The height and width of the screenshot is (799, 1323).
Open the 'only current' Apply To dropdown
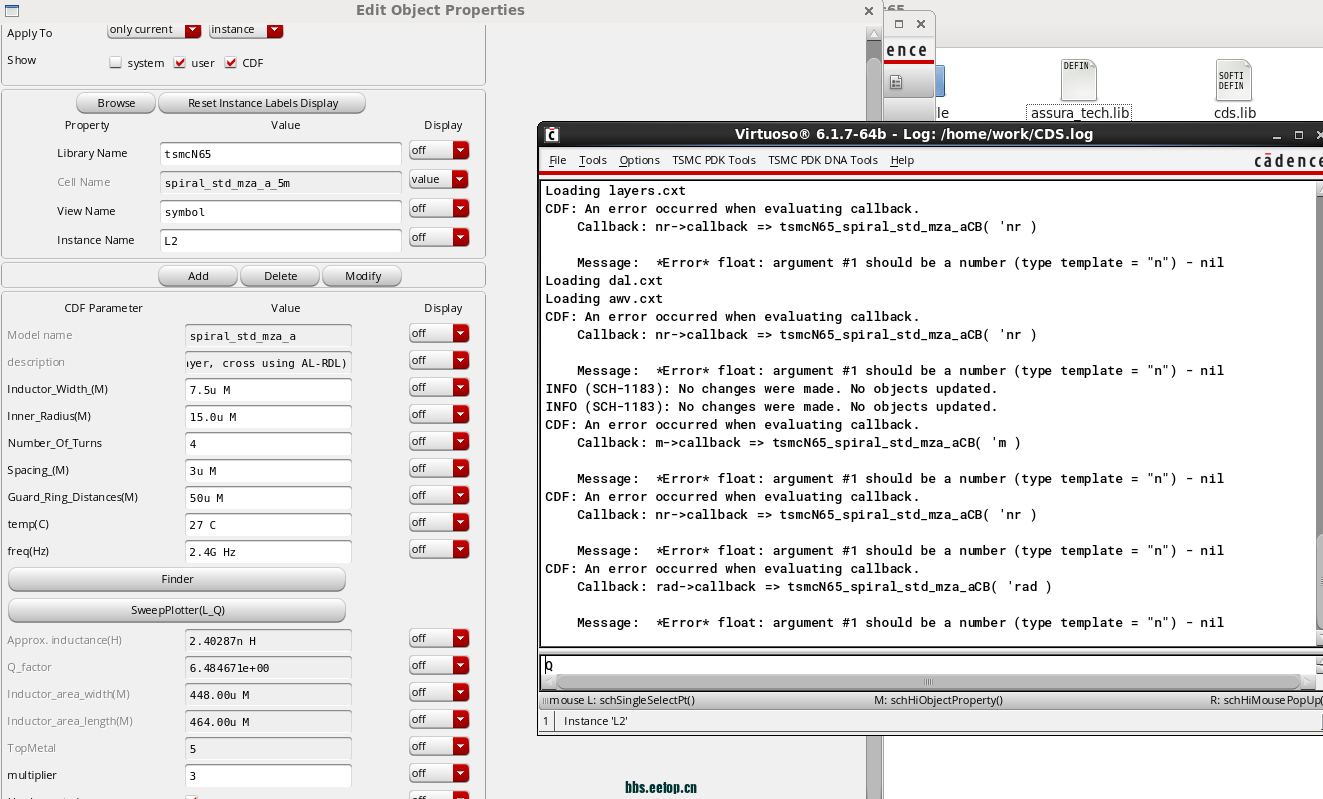(154, 29)
